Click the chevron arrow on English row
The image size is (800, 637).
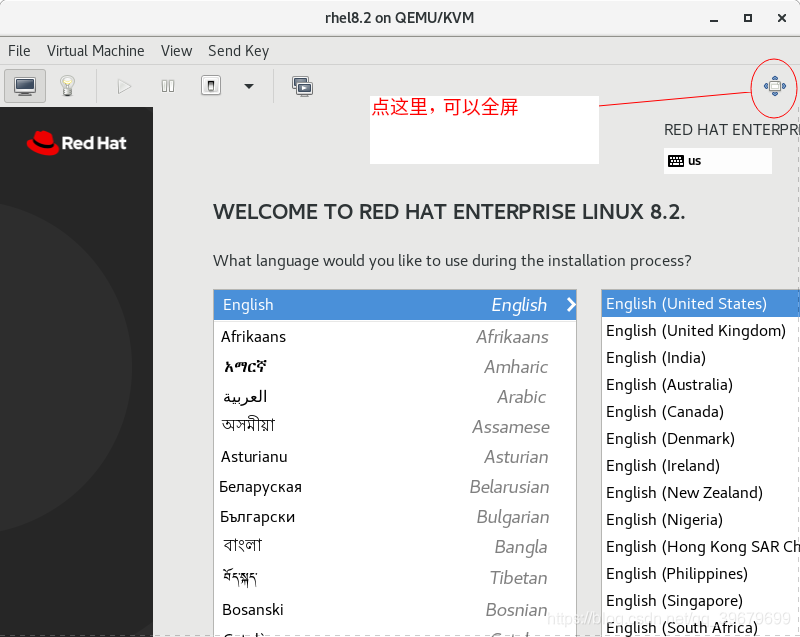(570, 305)
